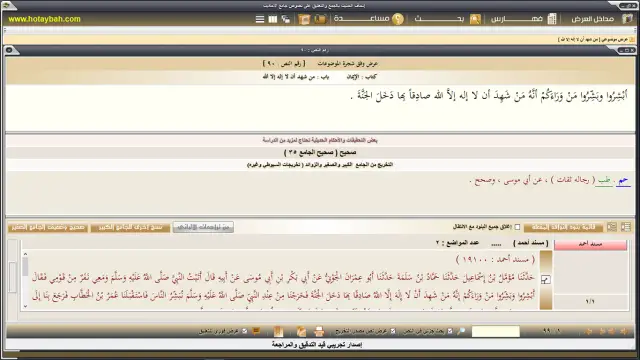Image resolution: width=640 pixels, height=360 pixels.
Task: Click the first-record navigation arrow at bottom right
Action: point(624,331)
